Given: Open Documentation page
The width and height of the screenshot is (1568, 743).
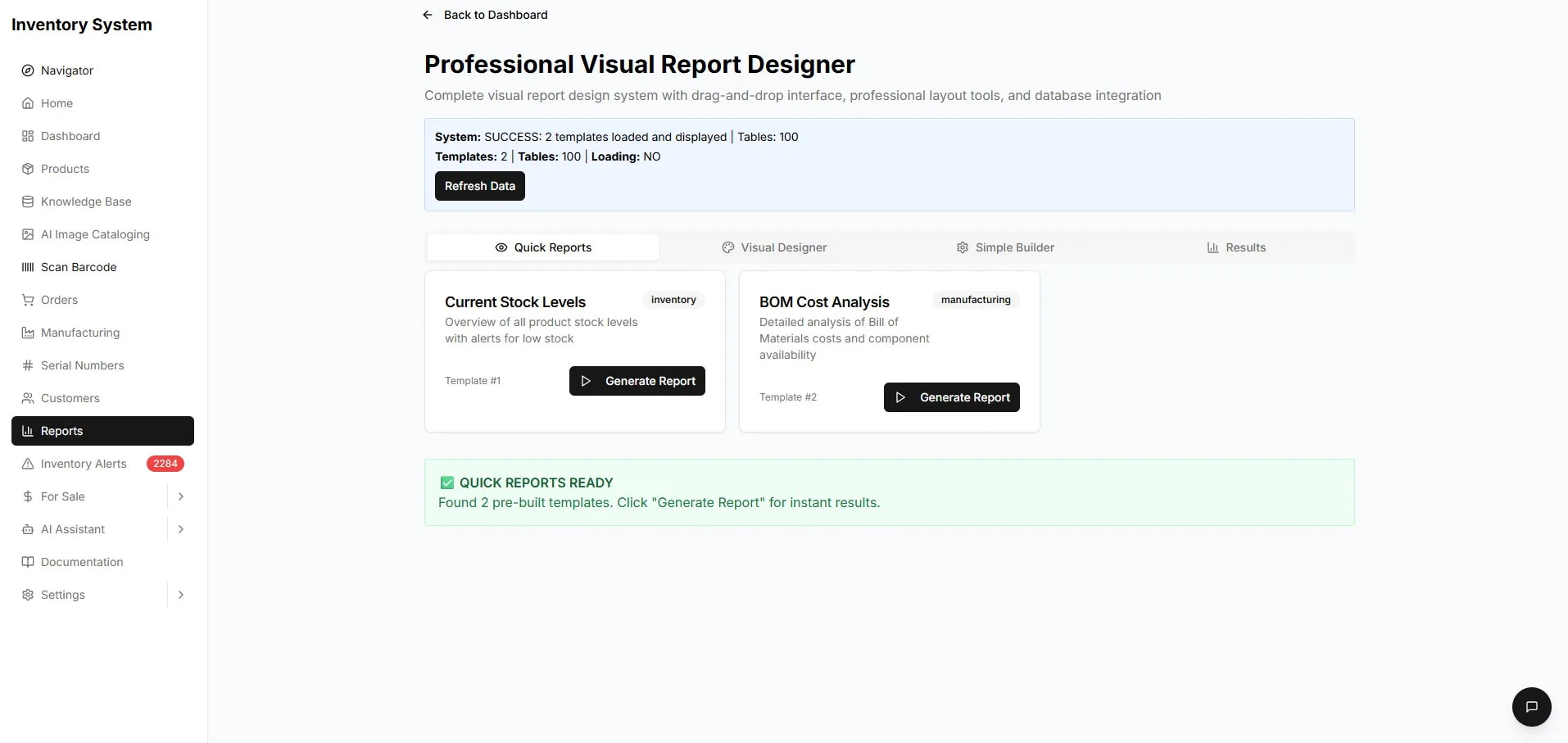Looking at the screenshot, I should (102, 562).
